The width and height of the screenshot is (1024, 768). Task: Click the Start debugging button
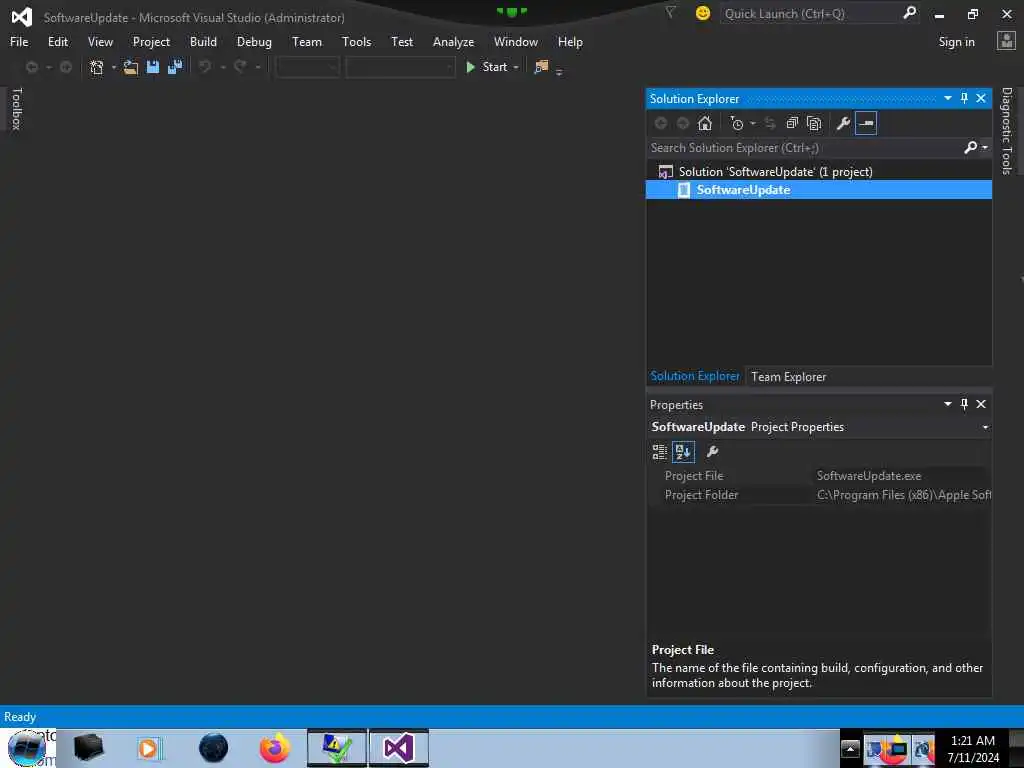[x=487, y=67]
